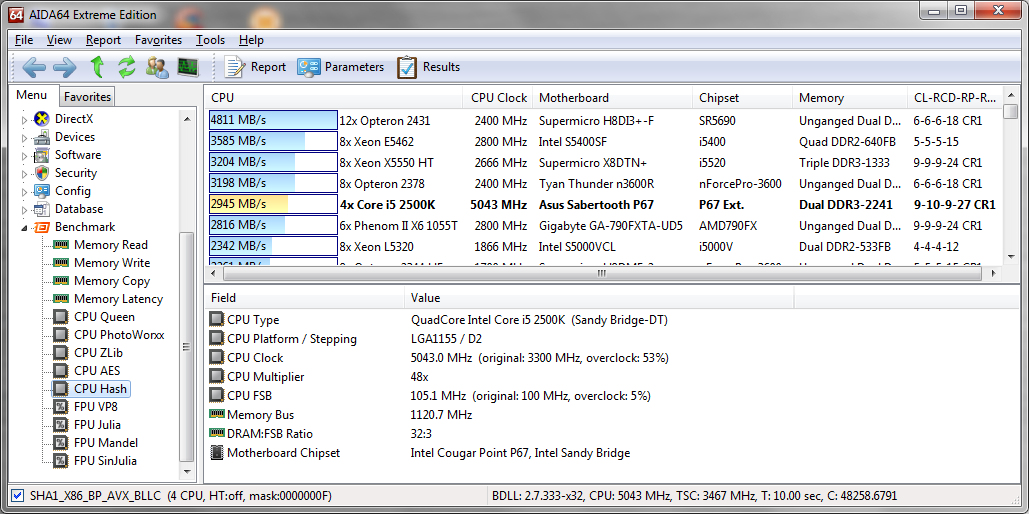Viewport: 1029px width, 514px height.
Task: Open Results from the toolbar
Action: coord(428,67)
